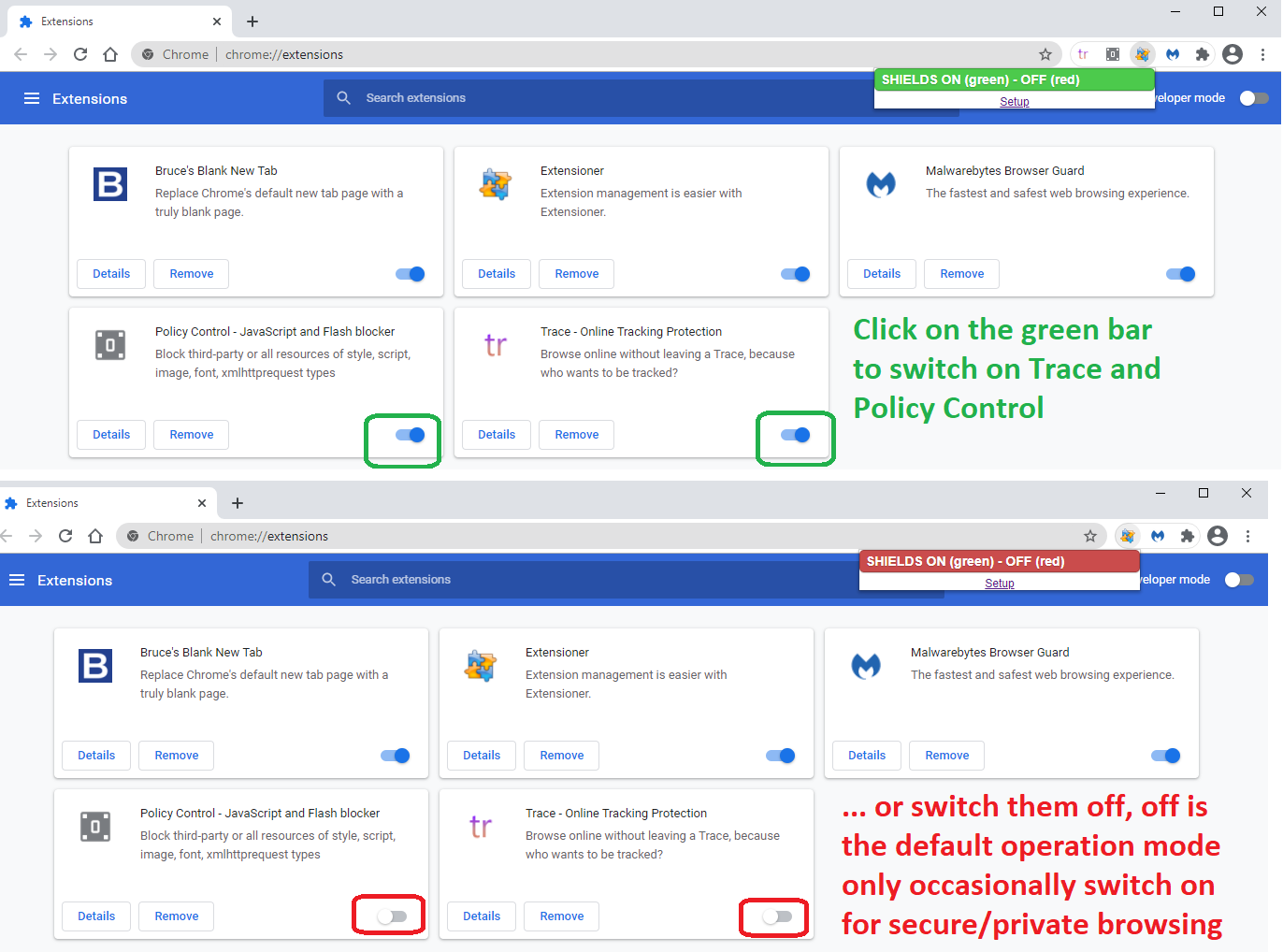
Task: Open a new tab in the top window
Action: (x=252, y=22)
